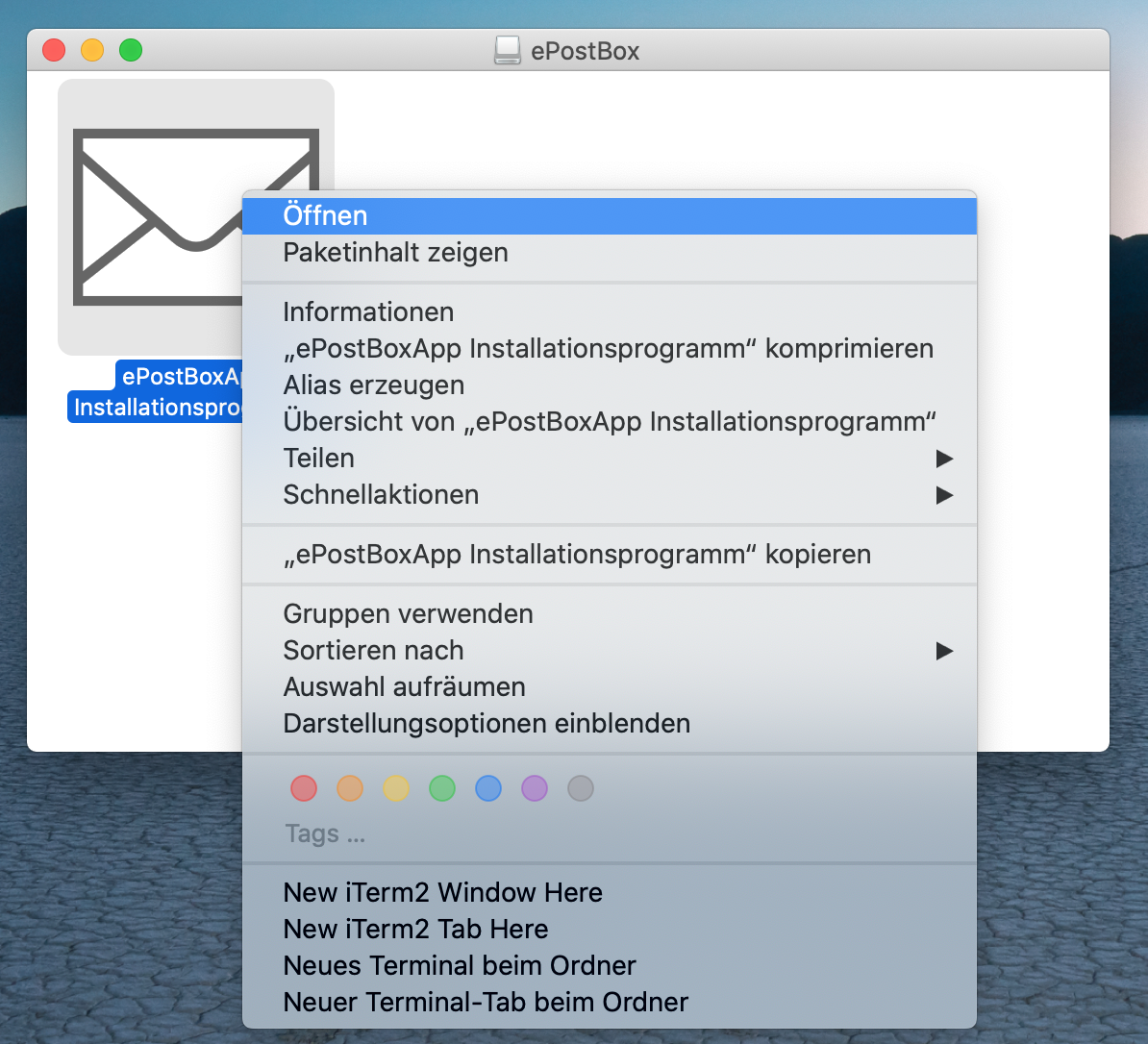Expand the "Sortieren nach" submenu
The height and width of the screenshot is (1044, 1148).
click(x=373, y=651)
